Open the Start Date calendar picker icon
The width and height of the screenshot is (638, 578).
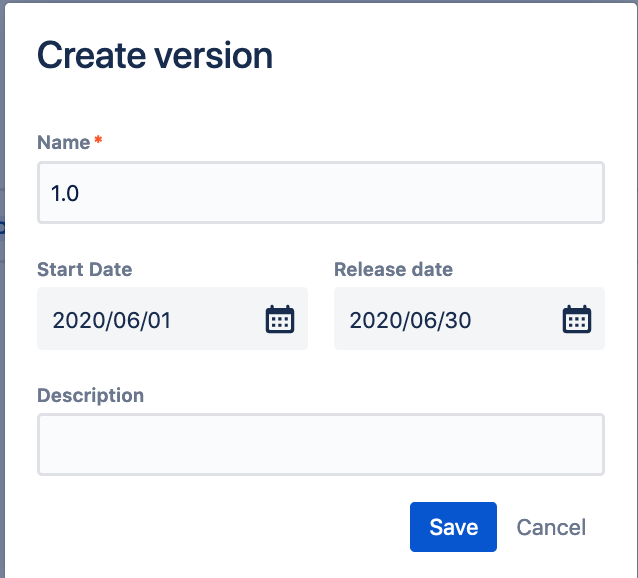280,319
